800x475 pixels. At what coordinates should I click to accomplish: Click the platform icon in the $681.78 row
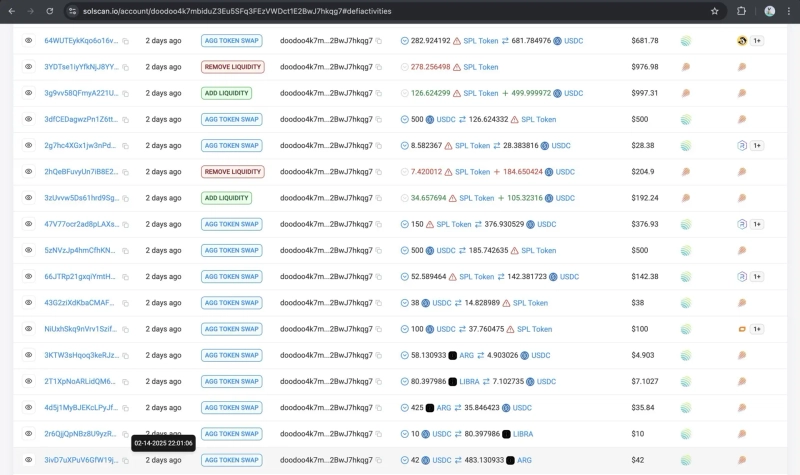coord(685,41)
